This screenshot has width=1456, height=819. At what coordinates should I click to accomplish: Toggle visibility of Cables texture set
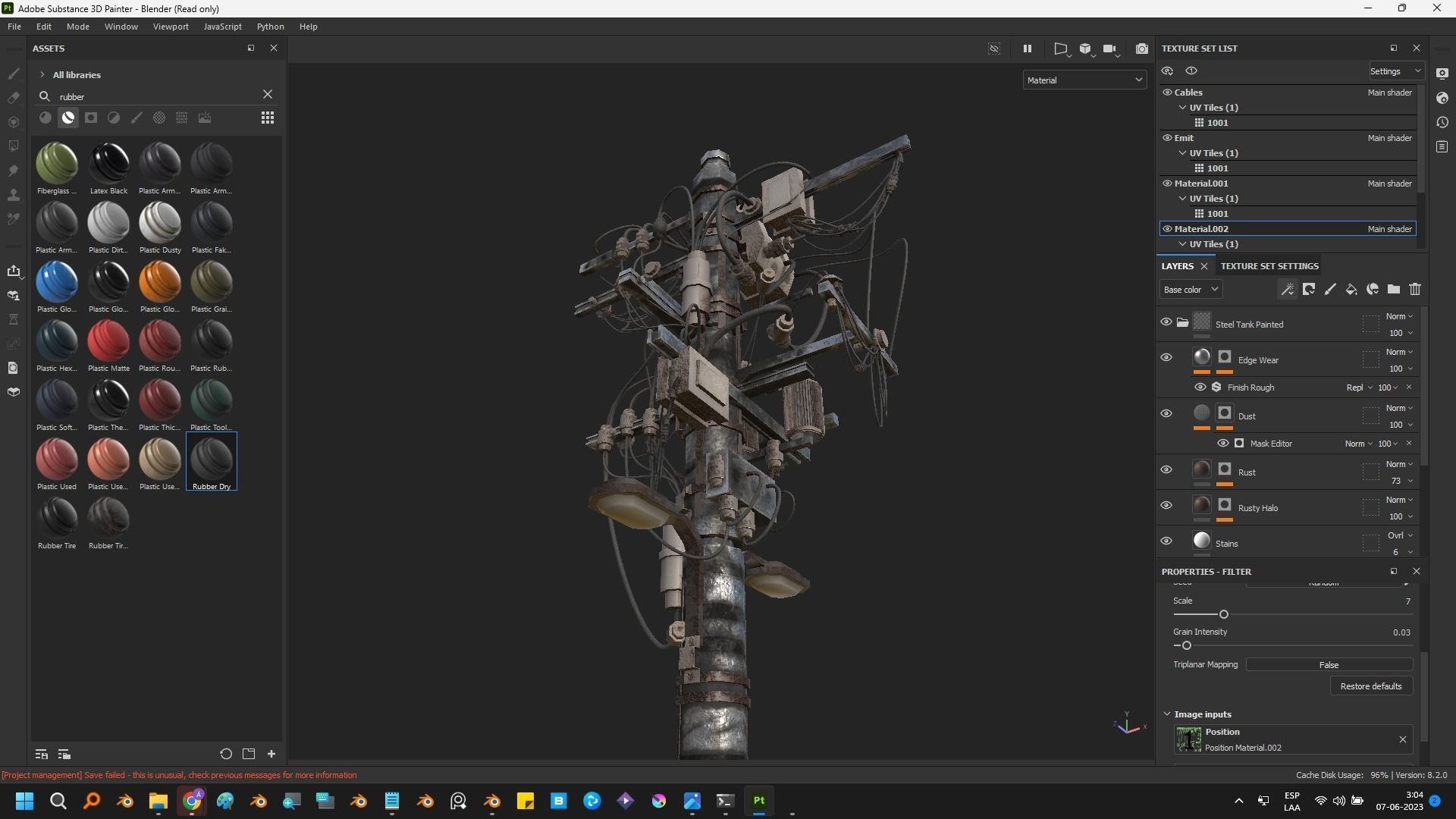[x=1167, y=93]
